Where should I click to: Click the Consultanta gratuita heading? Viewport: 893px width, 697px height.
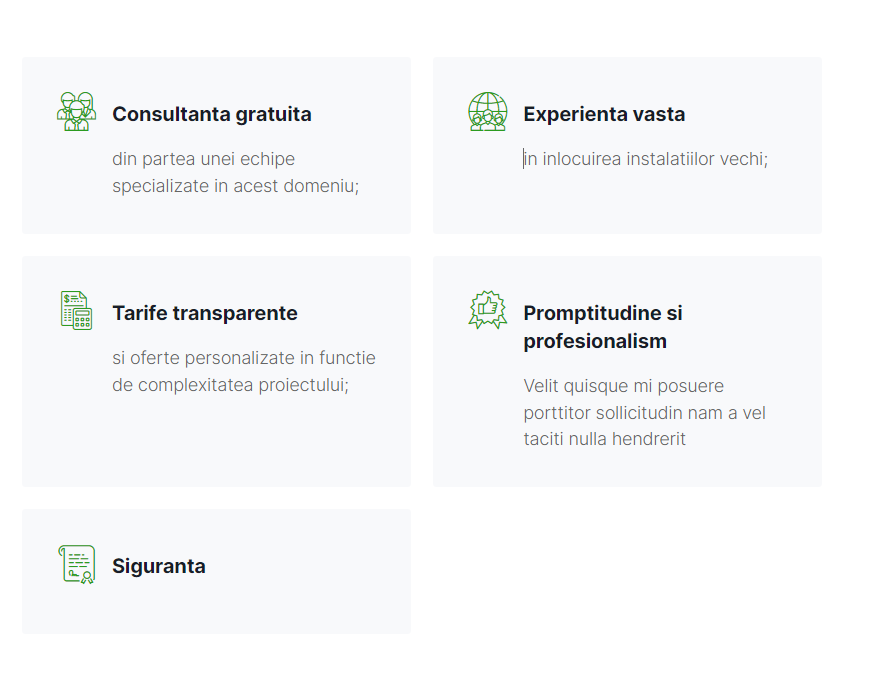(x=212, y=114)
